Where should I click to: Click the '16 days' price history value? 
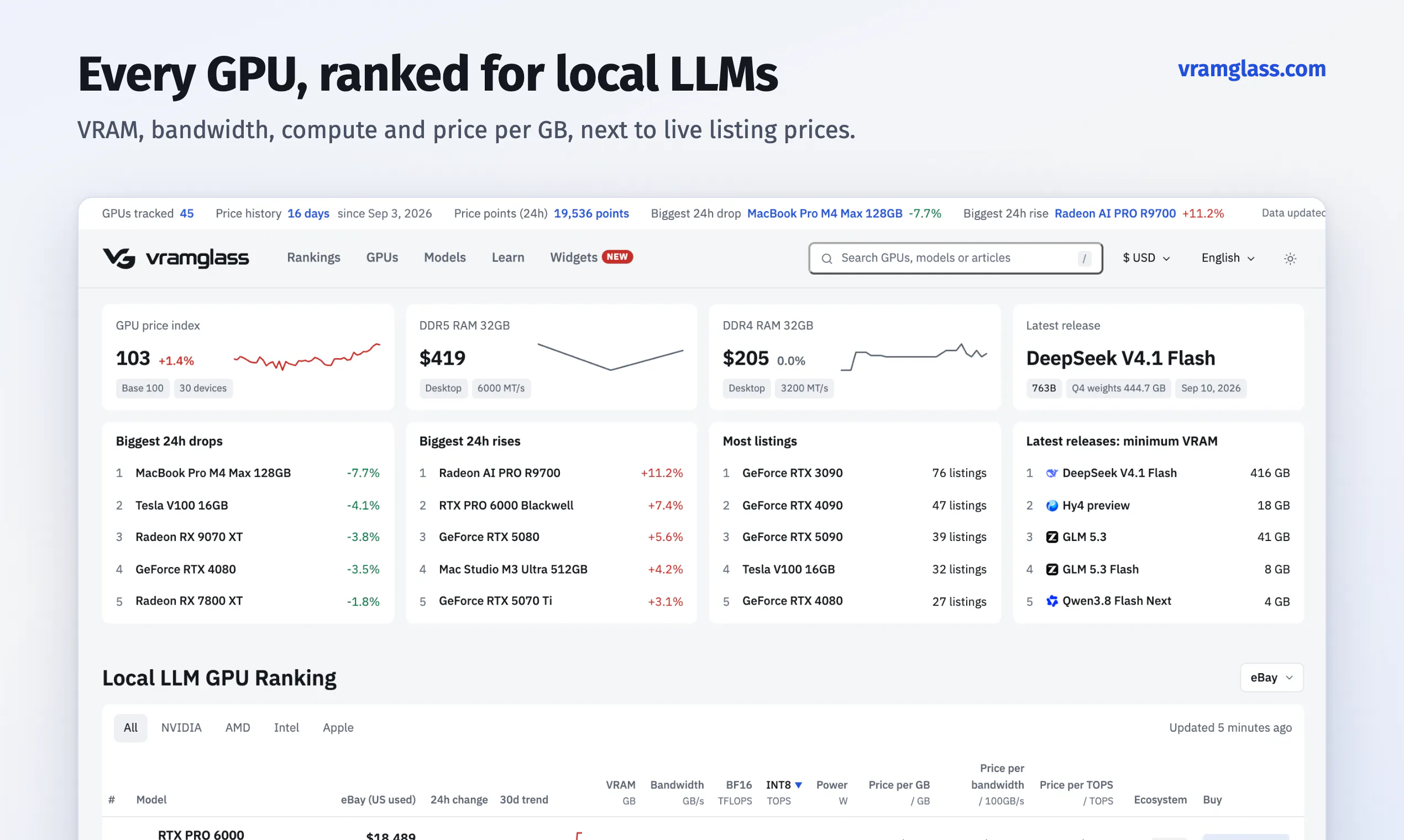coord(308,213)
